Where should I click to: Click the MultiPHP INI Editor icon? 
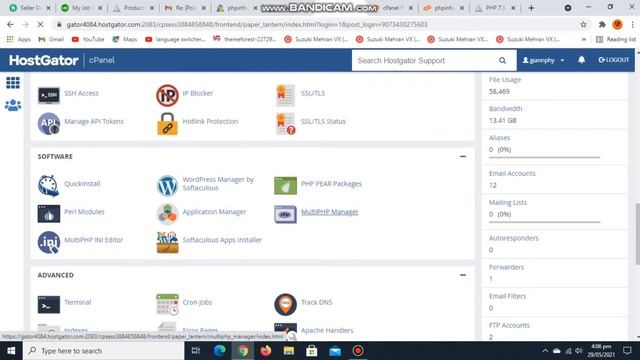(x=49, y=242)
